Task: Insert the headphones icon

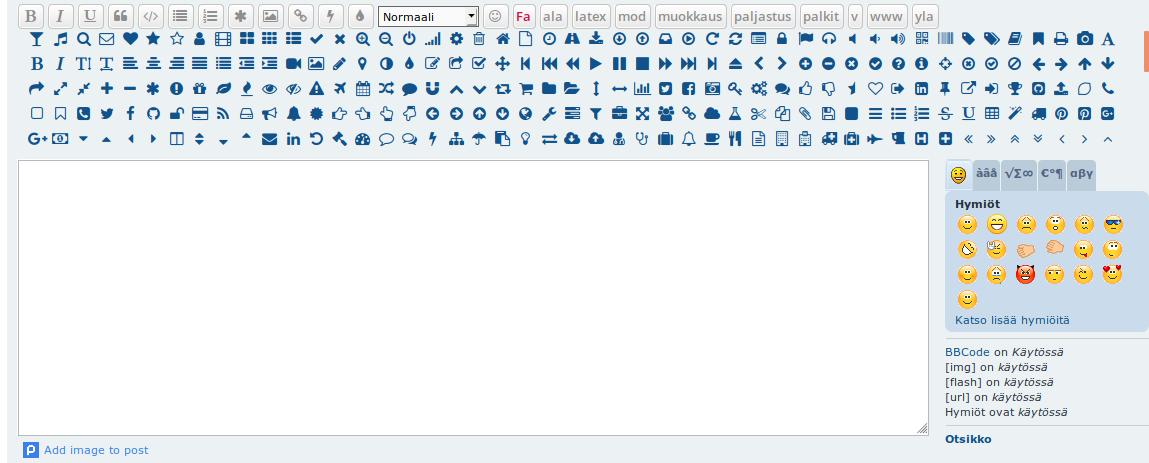Action: coord(829,40)
